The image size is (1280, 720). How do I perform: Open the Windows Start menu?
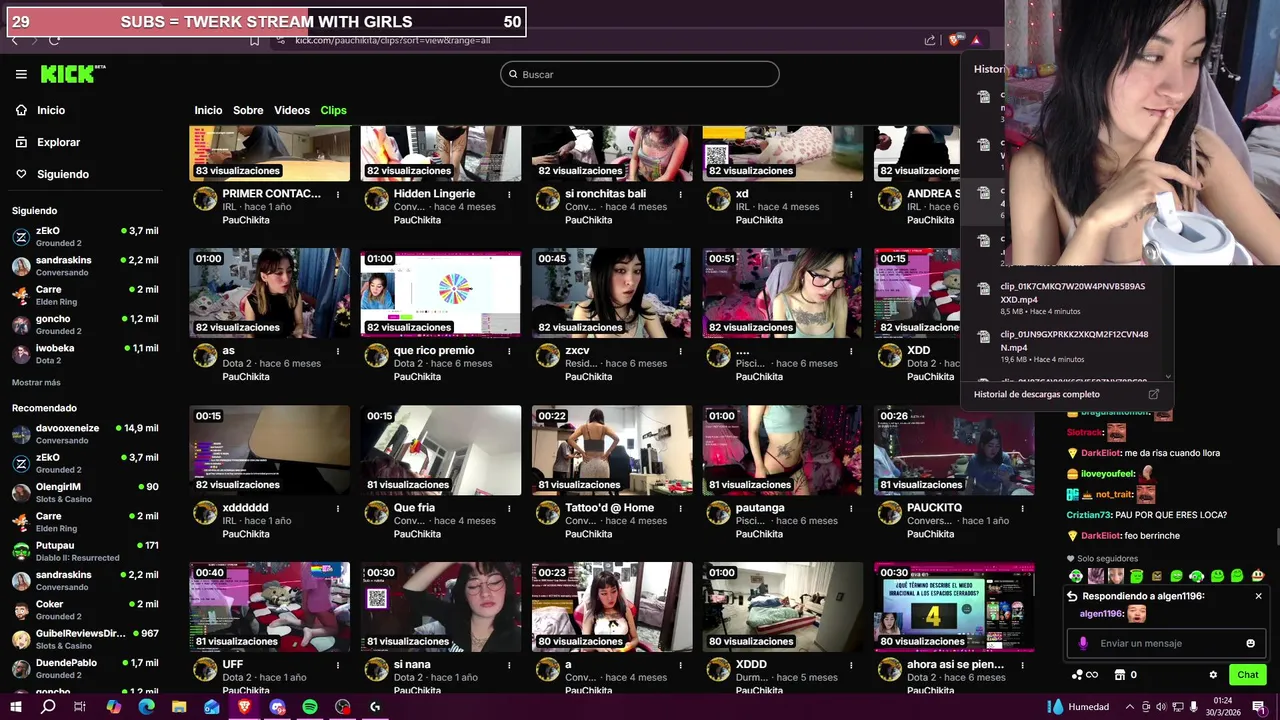click(16, 707)
